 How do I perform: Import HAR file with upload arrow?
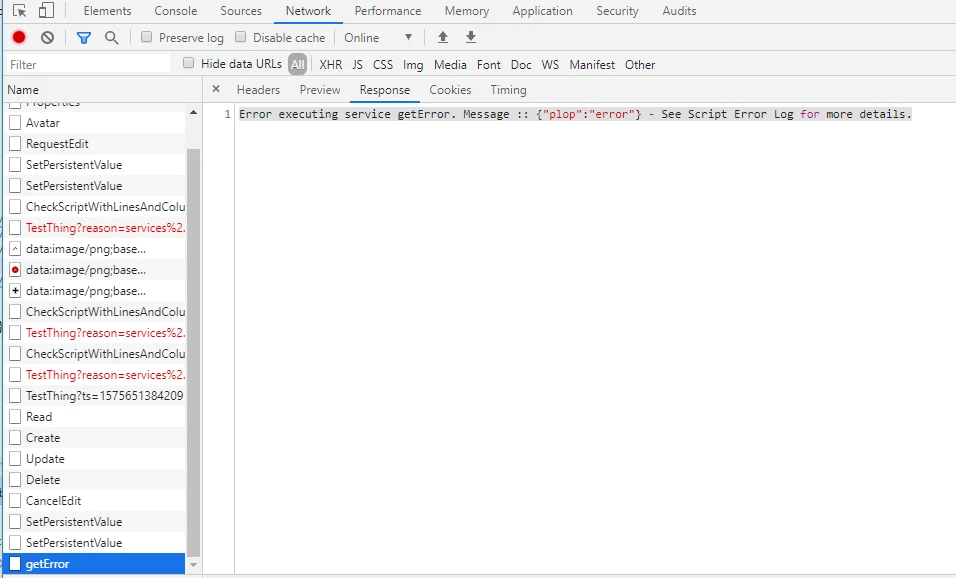tap(443, 37)
